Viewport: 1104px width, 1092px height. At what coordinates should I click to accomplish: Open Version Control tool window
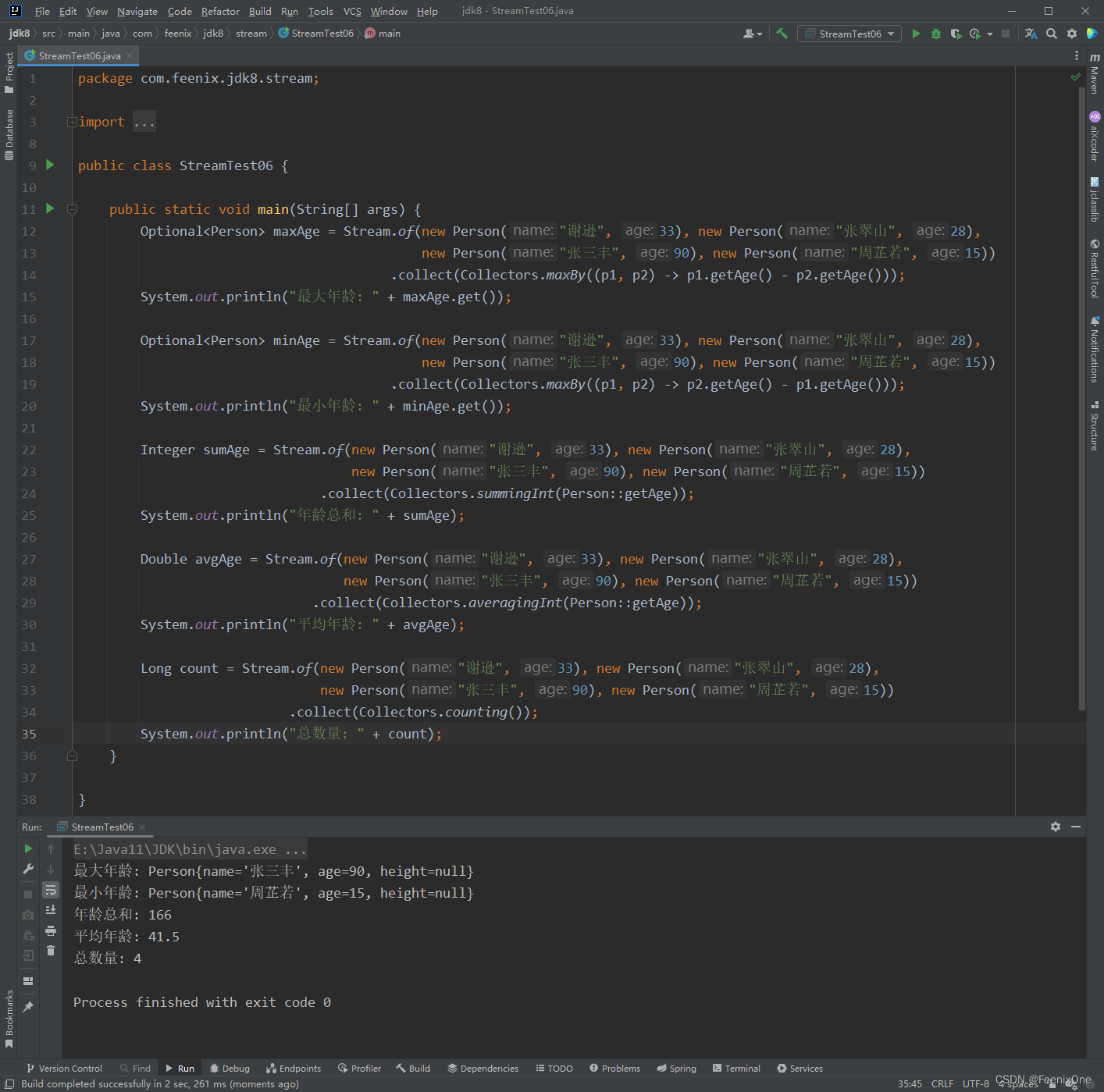[64, 1068]
